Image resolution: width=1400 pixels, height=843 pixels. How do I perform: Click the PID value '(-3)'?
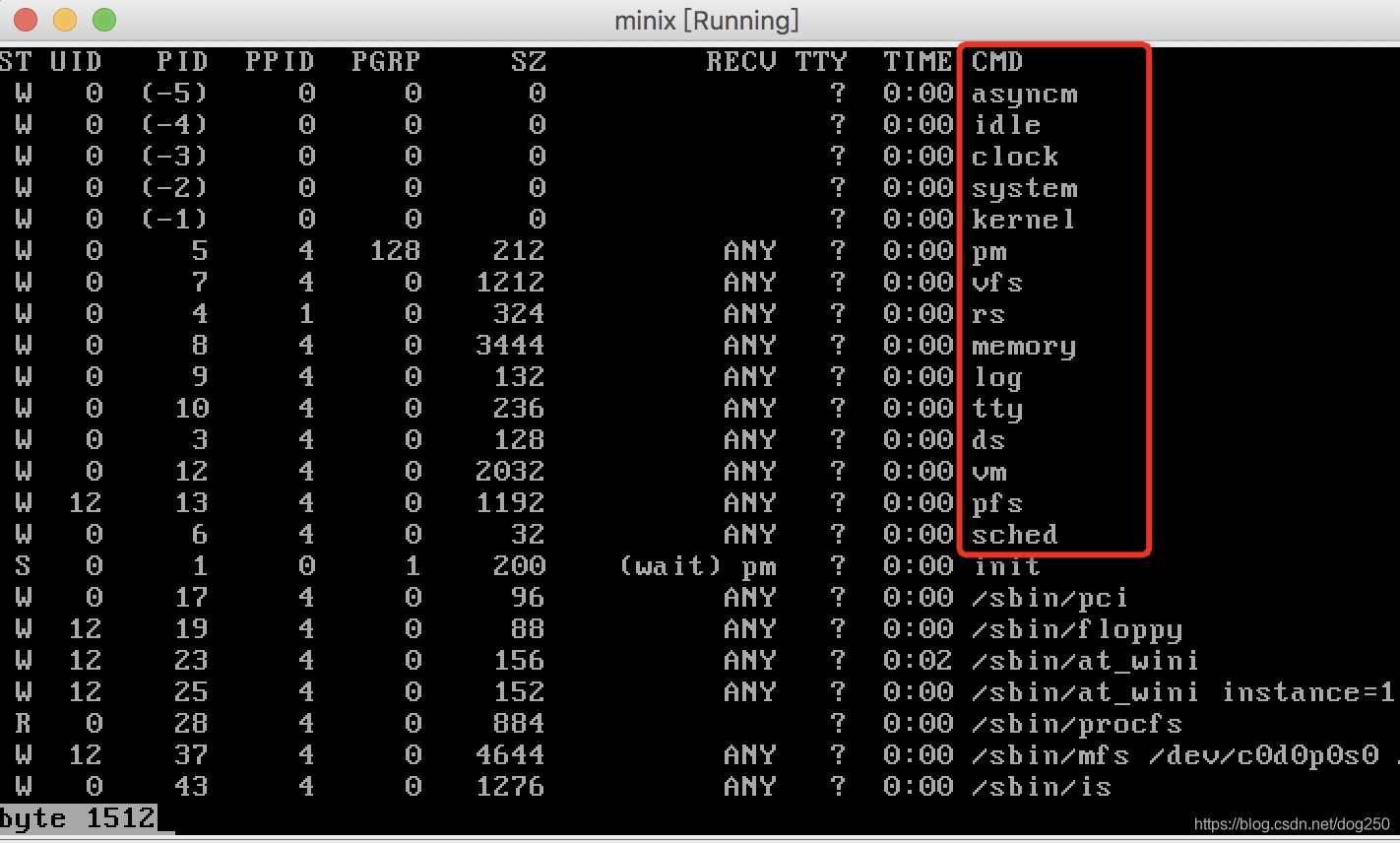tap(174, 157)
